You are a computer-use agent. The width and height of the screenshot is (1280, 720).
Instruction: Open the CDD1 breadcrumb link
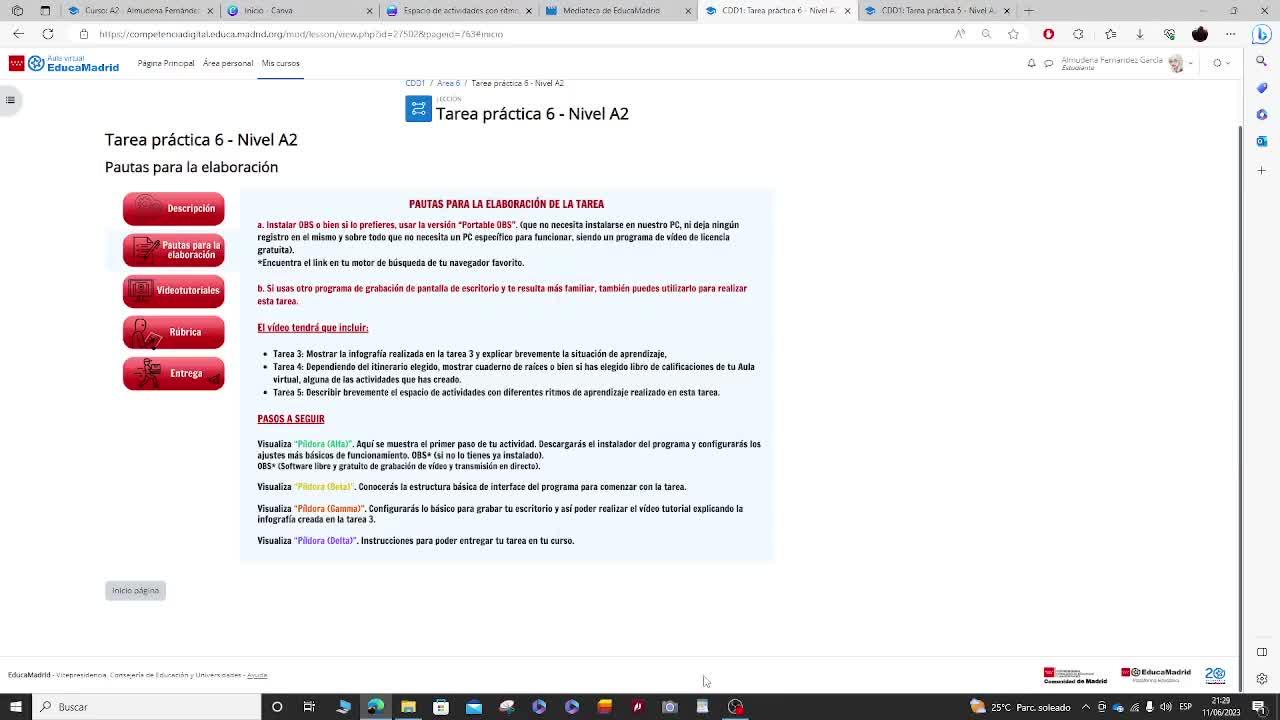(415, 83)
